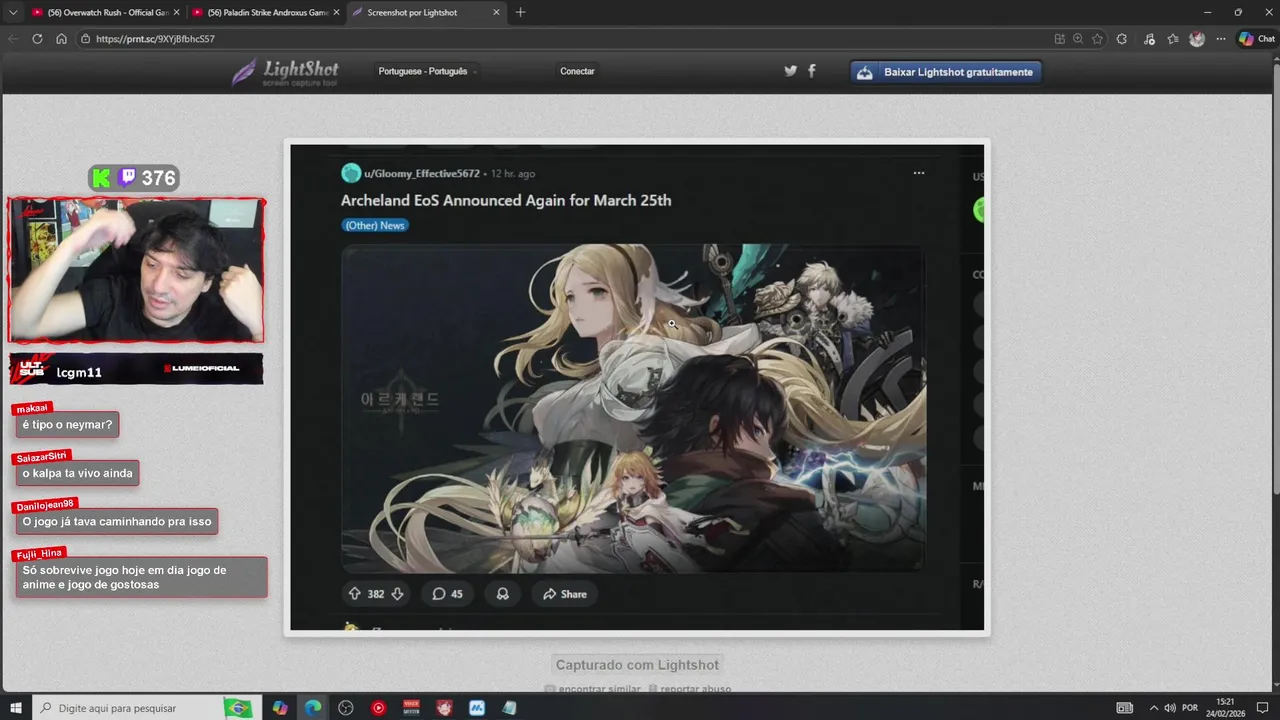The image size is (1280, 720).
Task: Open the Copilot taskbar icon
Action: [280, 708]
